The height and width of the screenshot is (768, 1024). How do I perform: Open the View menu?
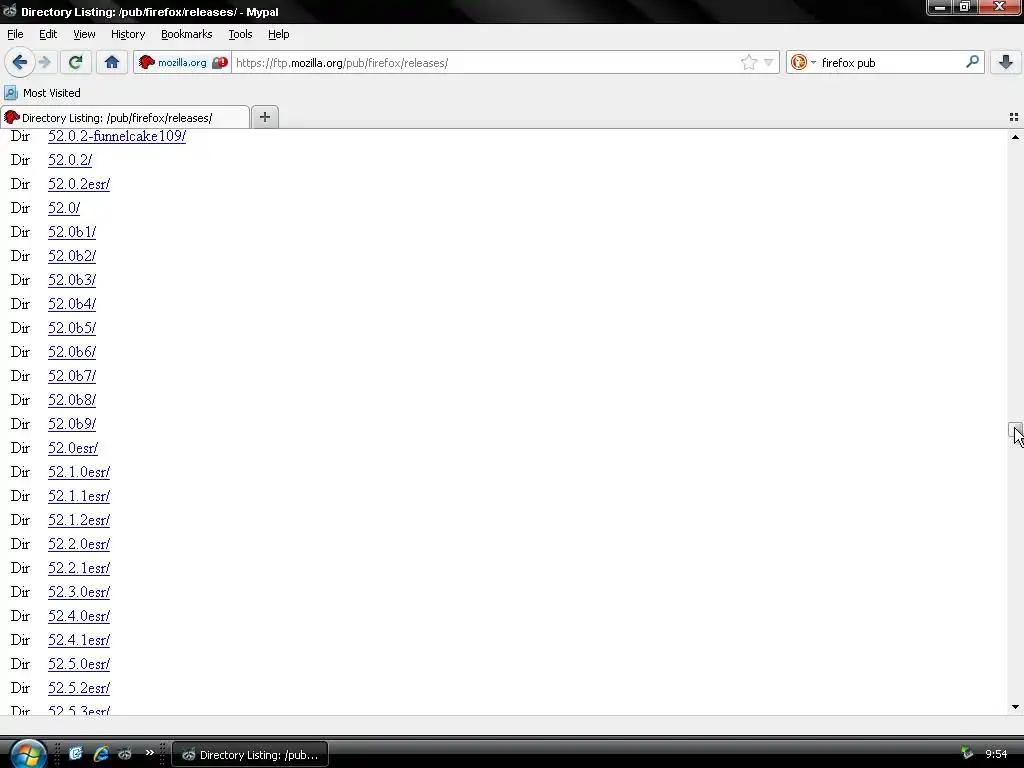tap(84, 34)
